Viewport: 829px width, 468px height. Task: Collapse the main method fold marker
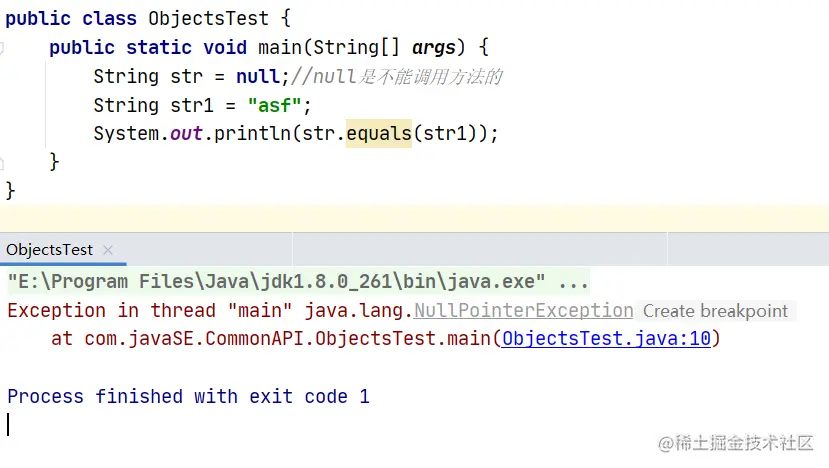pos(5,47)
